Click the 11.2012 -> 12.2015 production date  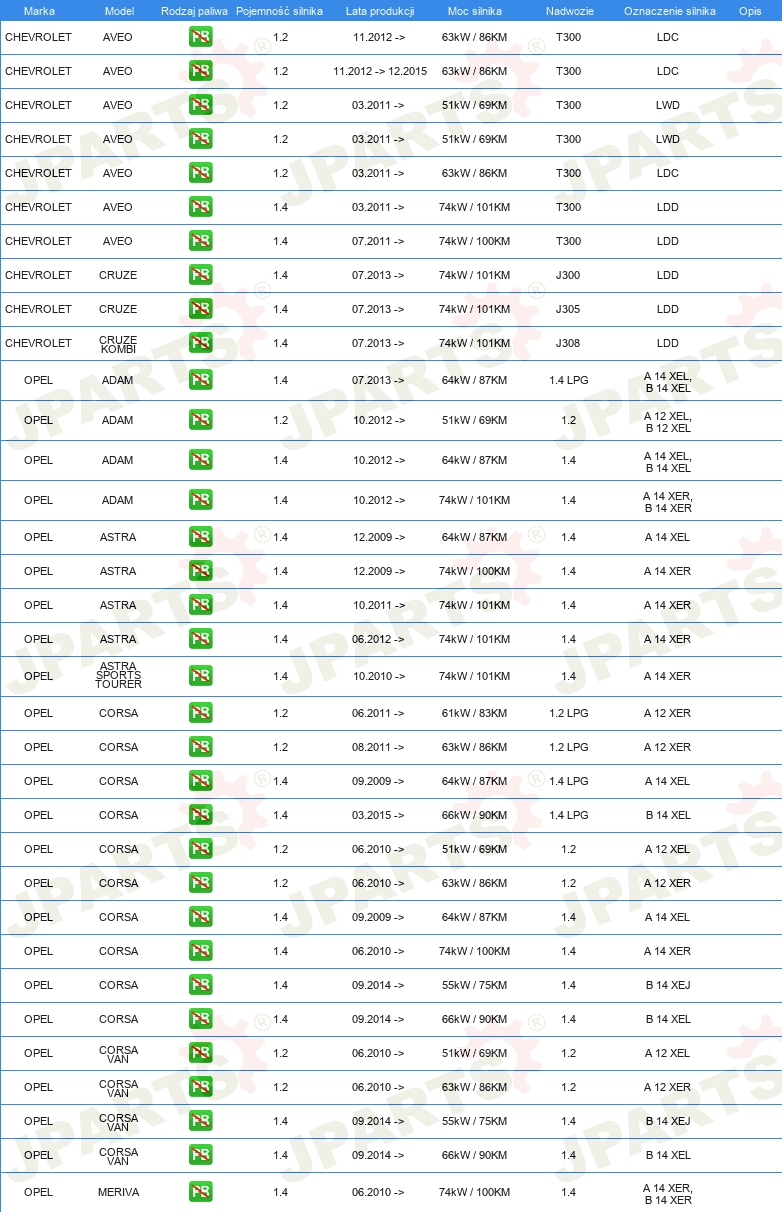pyautogui.click(x=380, y=71)
